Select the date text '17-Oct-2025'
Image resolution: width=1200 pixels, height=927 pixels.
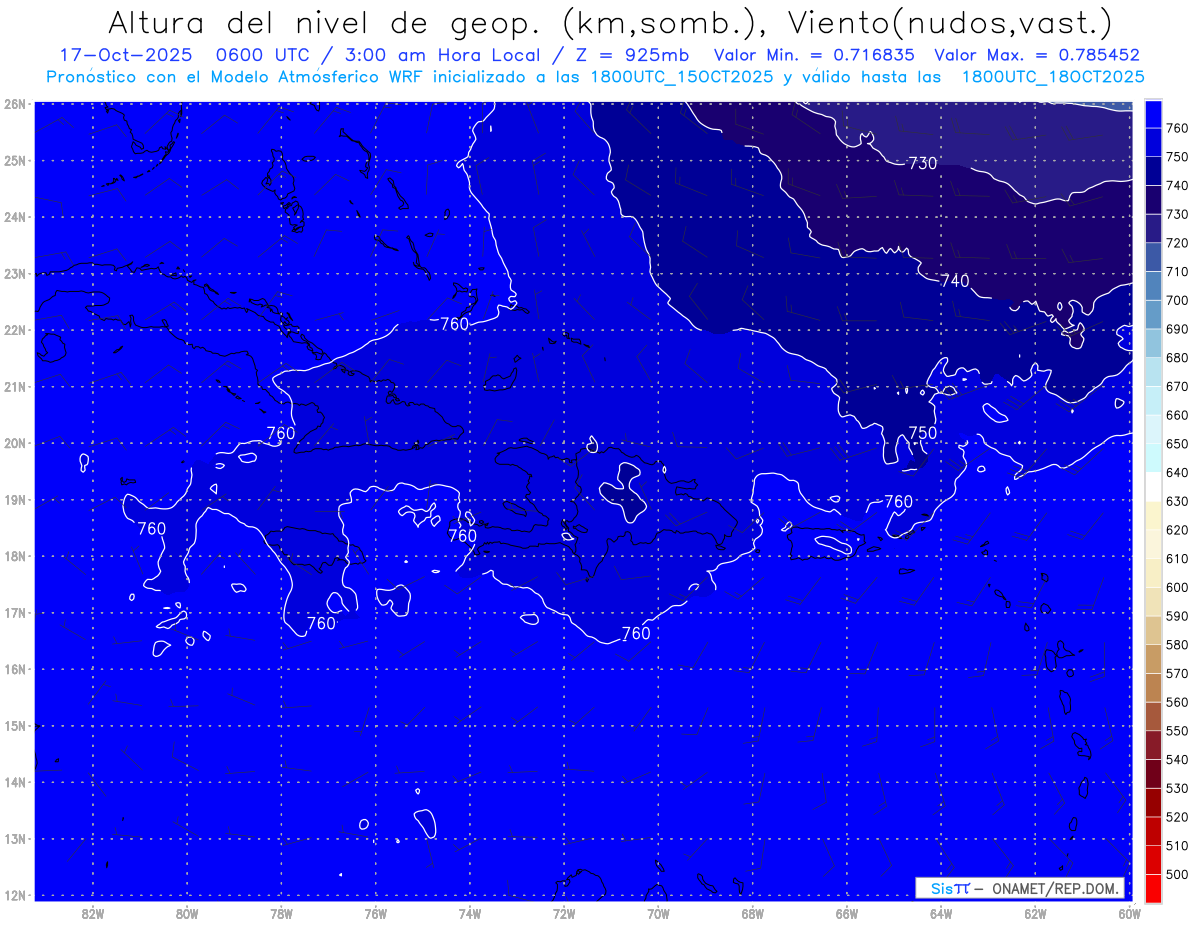[x=125, y=55]
